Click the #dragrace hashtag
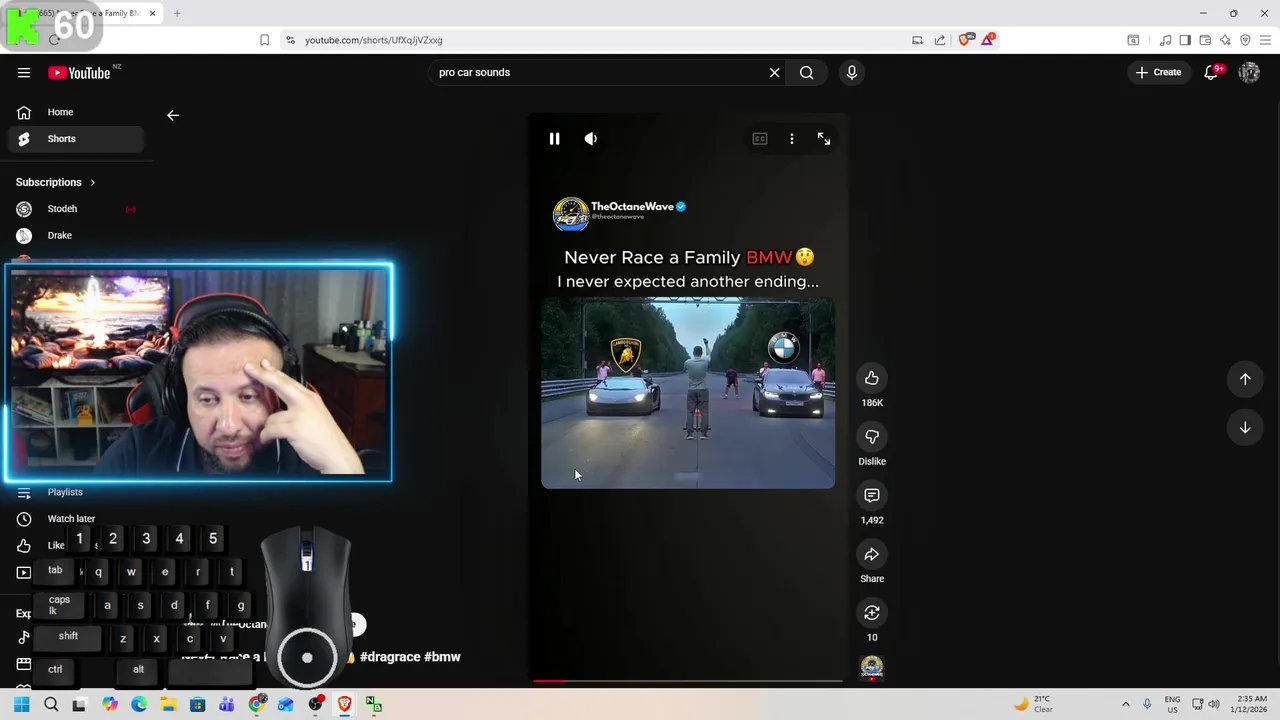This screenshot has width=1280, height=720. coord(389,657)
